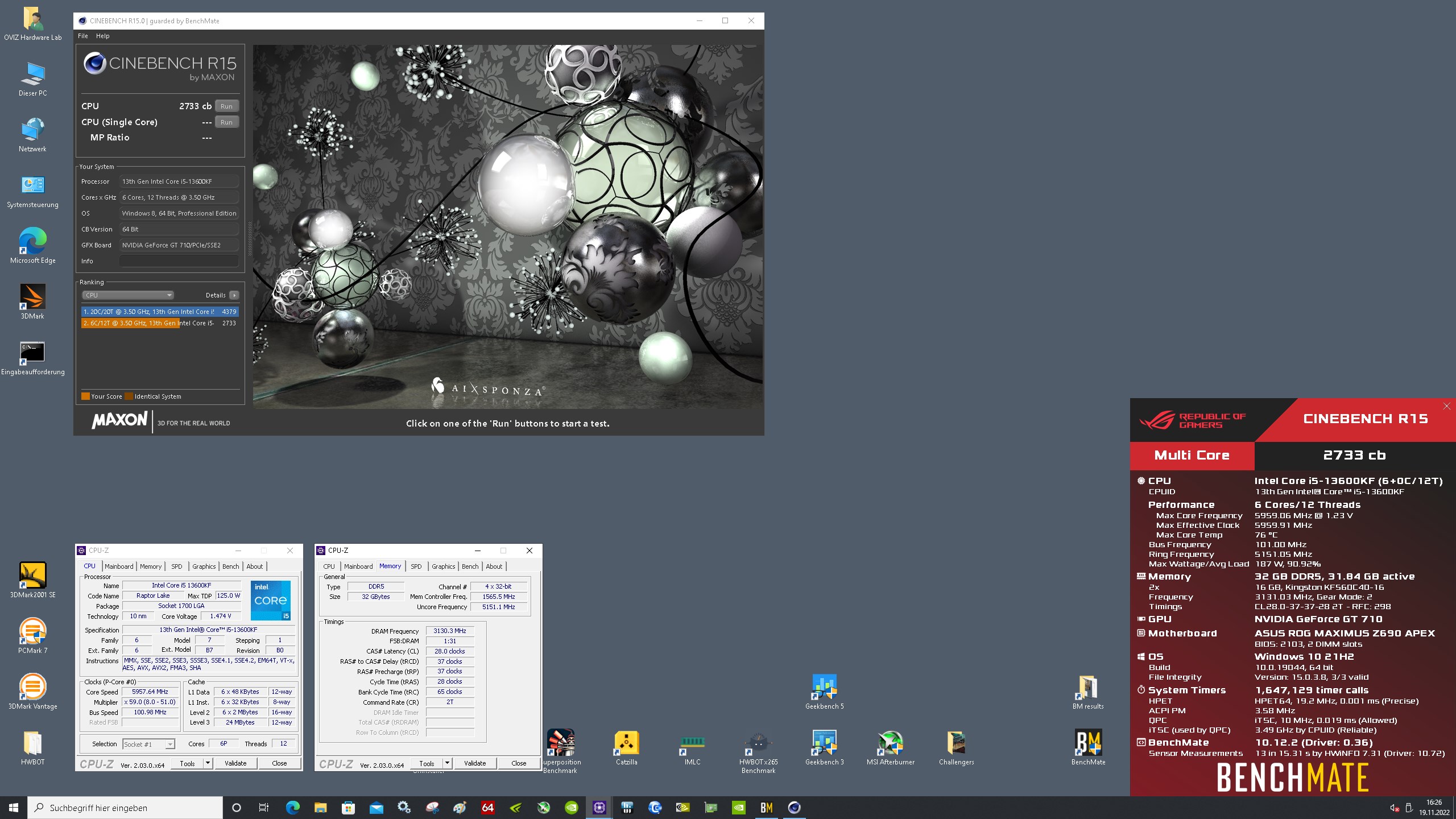The height and width of the screenshot is (819, 1456).
Task: Open the OVIZ Hardware Lab desktop folder
Action: click(32, 23)
